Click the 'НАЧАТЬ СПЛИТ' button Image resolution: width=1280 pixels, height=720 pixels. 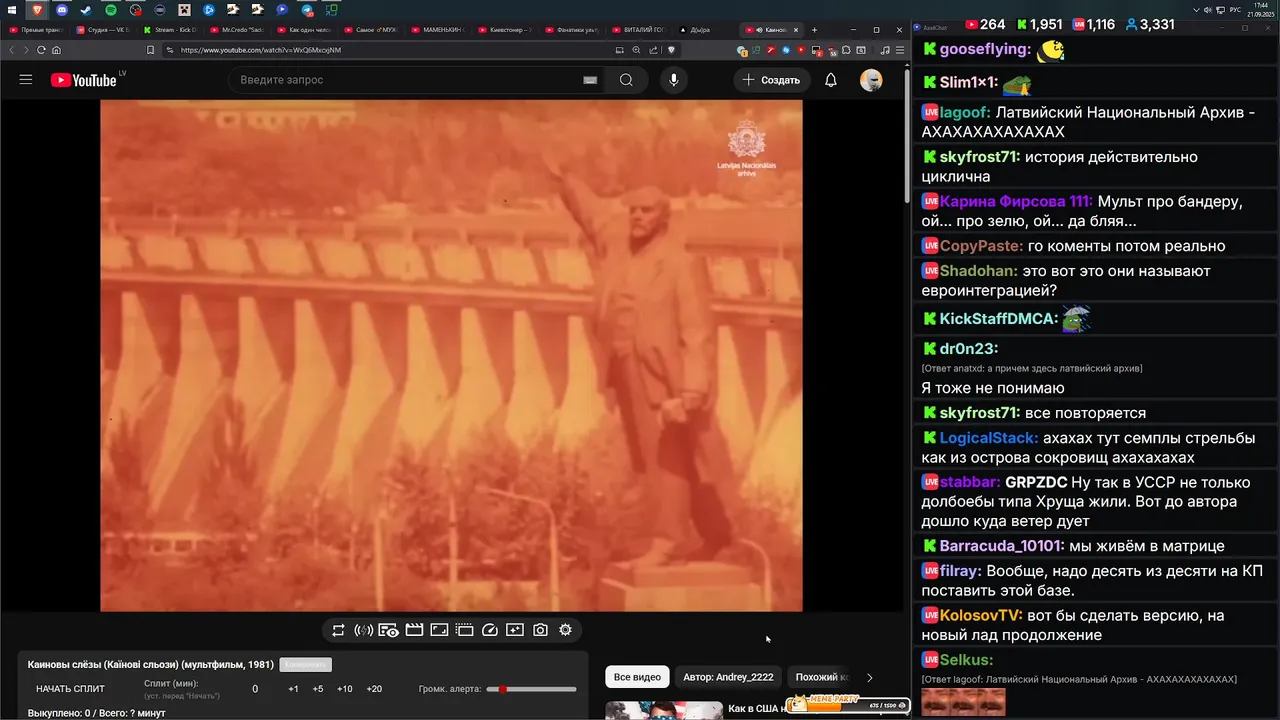click(70, 689)
